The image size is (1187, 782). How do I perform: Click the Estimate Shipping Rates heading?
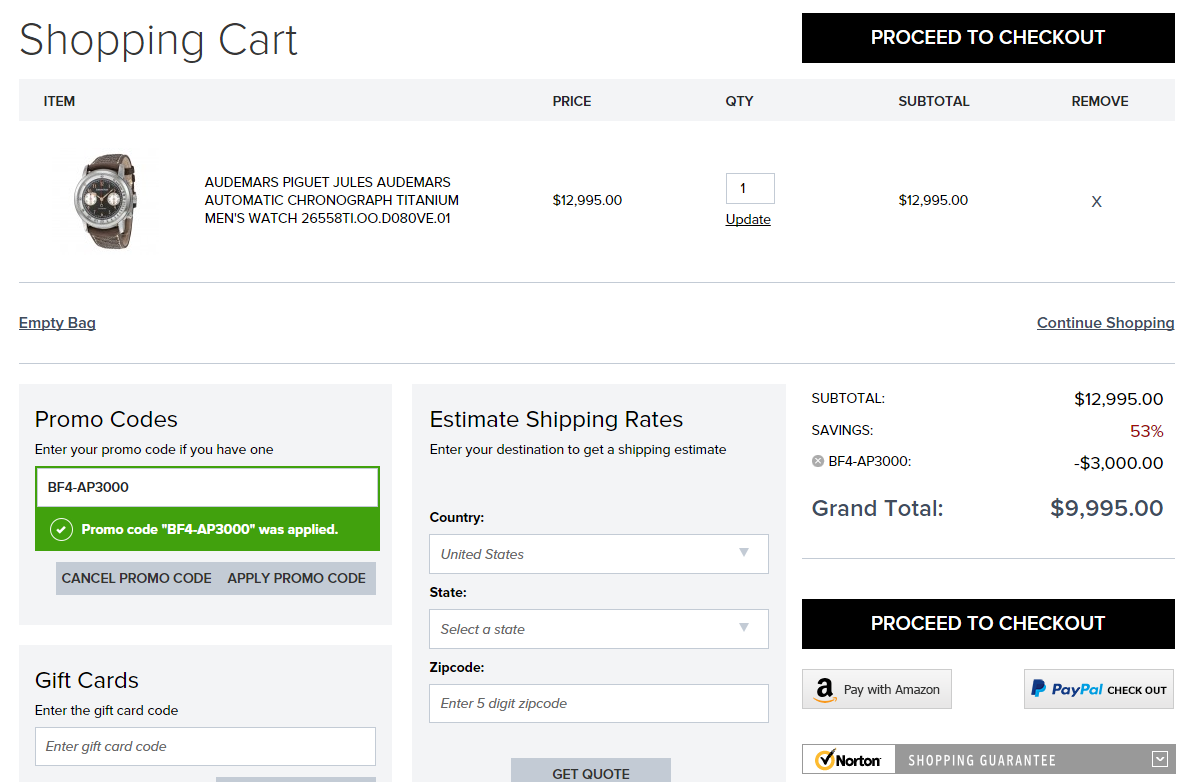point(556,419)
